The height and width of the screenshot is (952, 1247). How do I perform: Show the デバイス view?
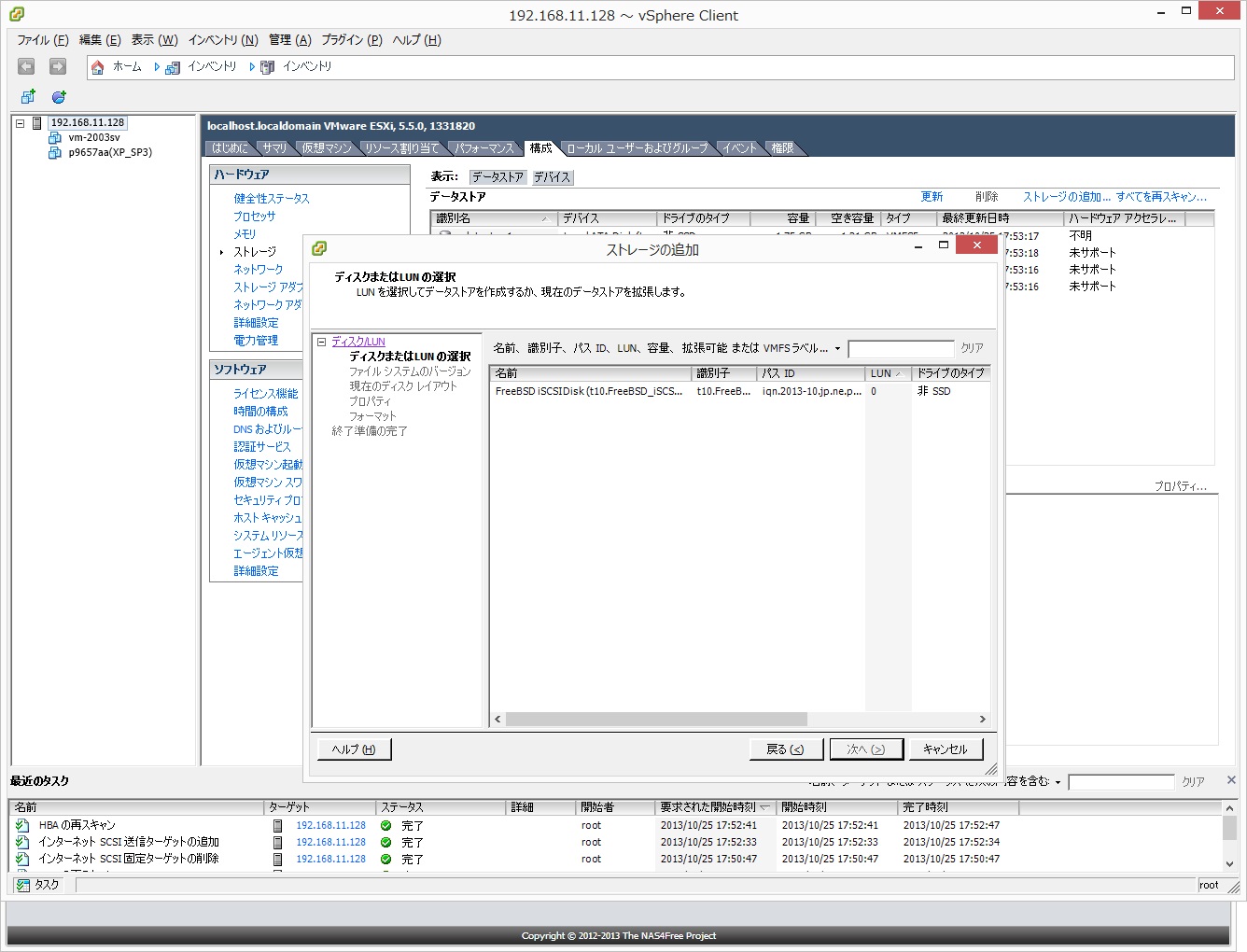[552, 176]
